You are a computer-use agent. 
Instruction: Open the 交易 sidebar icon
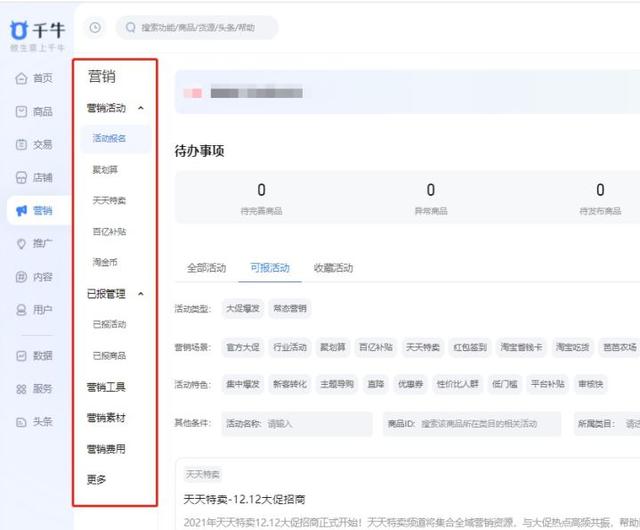coord(21,145)
